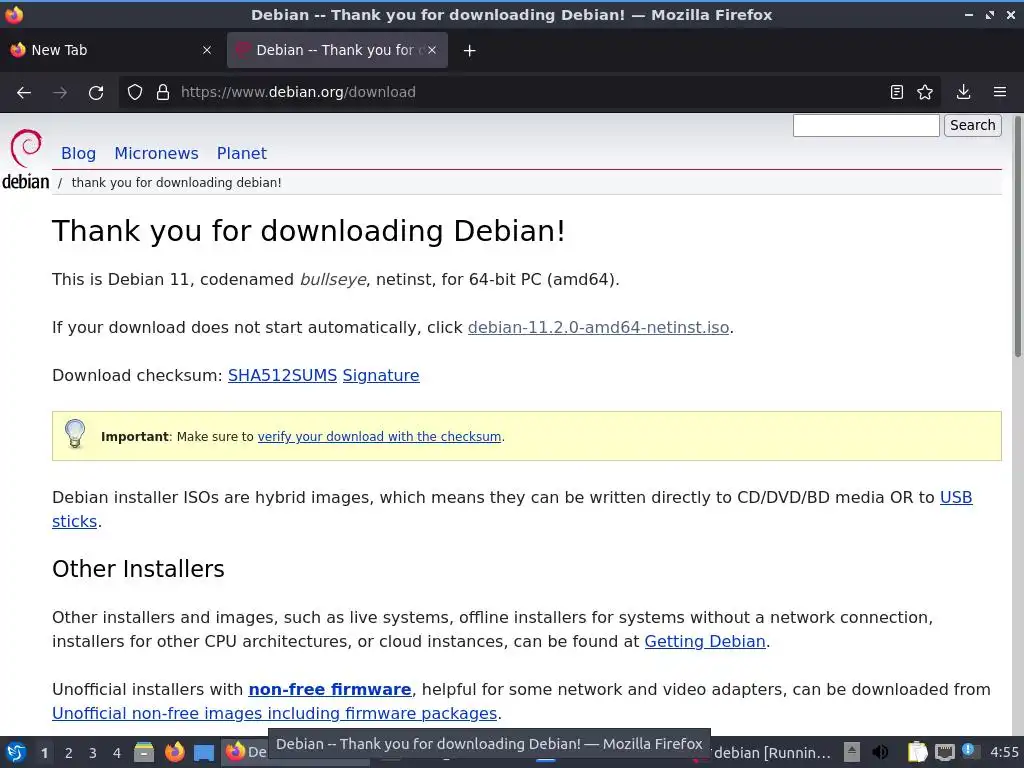Switch to workspace 1 in the taskbar
Viewport: 1024px width, 768px height.
click(44, 753)
